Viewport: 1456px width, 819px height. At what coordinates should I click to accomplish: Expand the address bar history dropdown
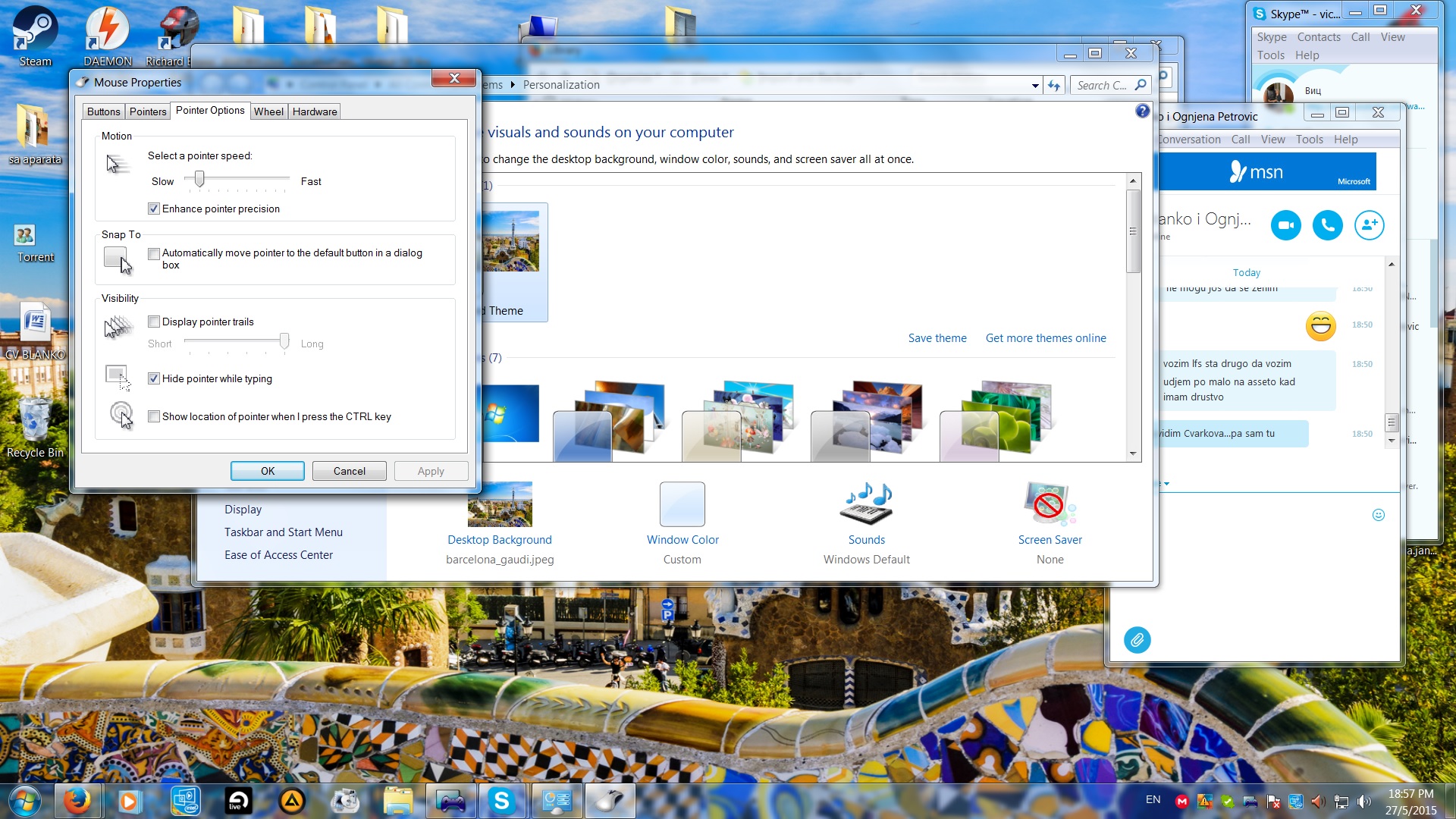pos(1035,86)
